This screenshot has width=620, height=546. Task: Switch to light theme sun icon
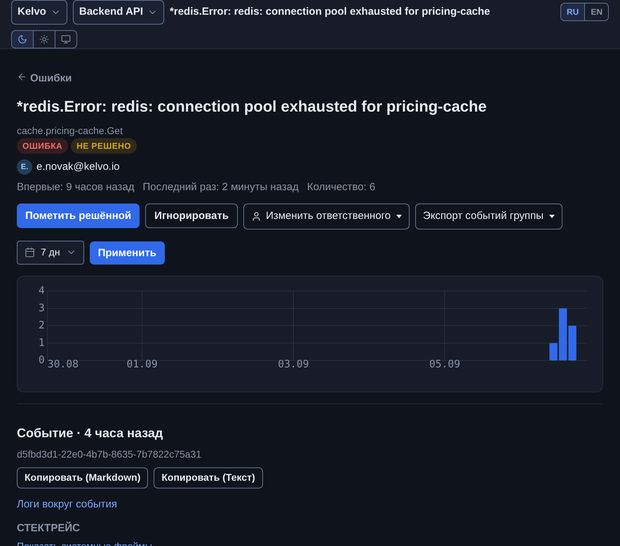44,40
